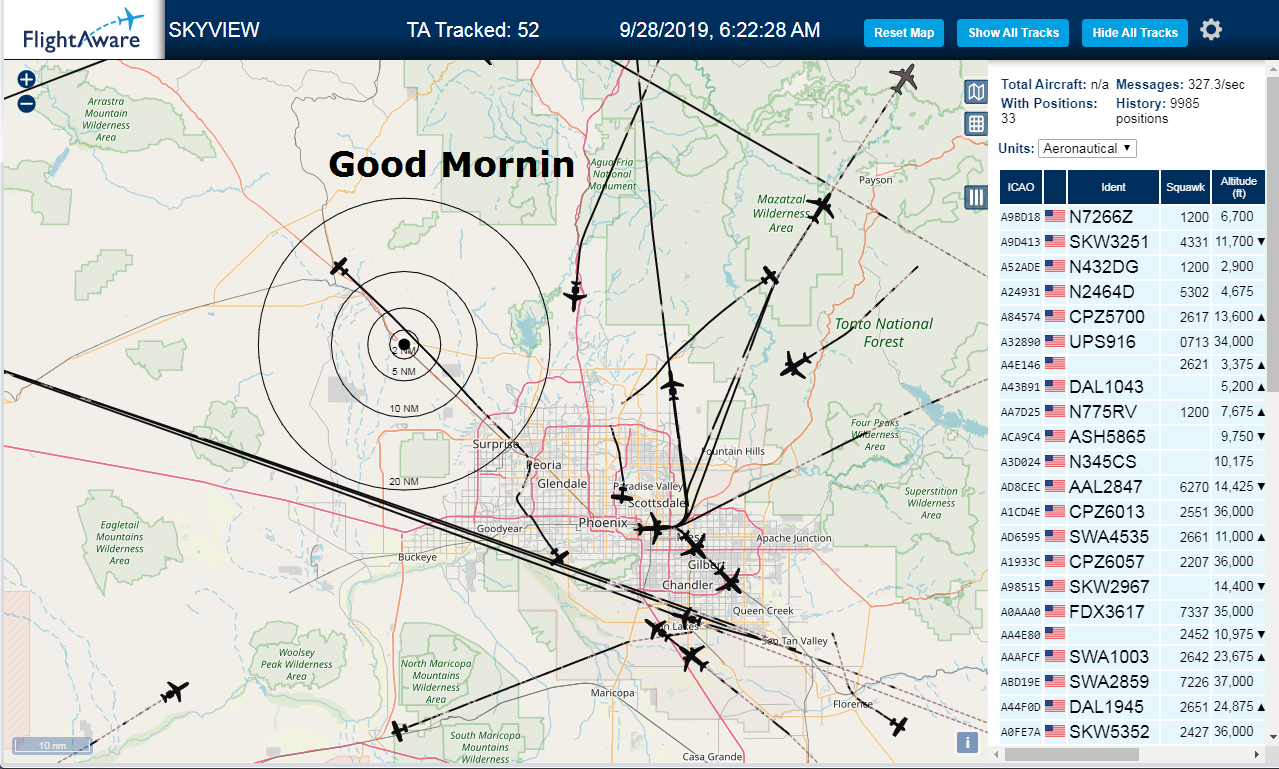Click Reset Map button
1279x769 pixels.
[904, 33]
